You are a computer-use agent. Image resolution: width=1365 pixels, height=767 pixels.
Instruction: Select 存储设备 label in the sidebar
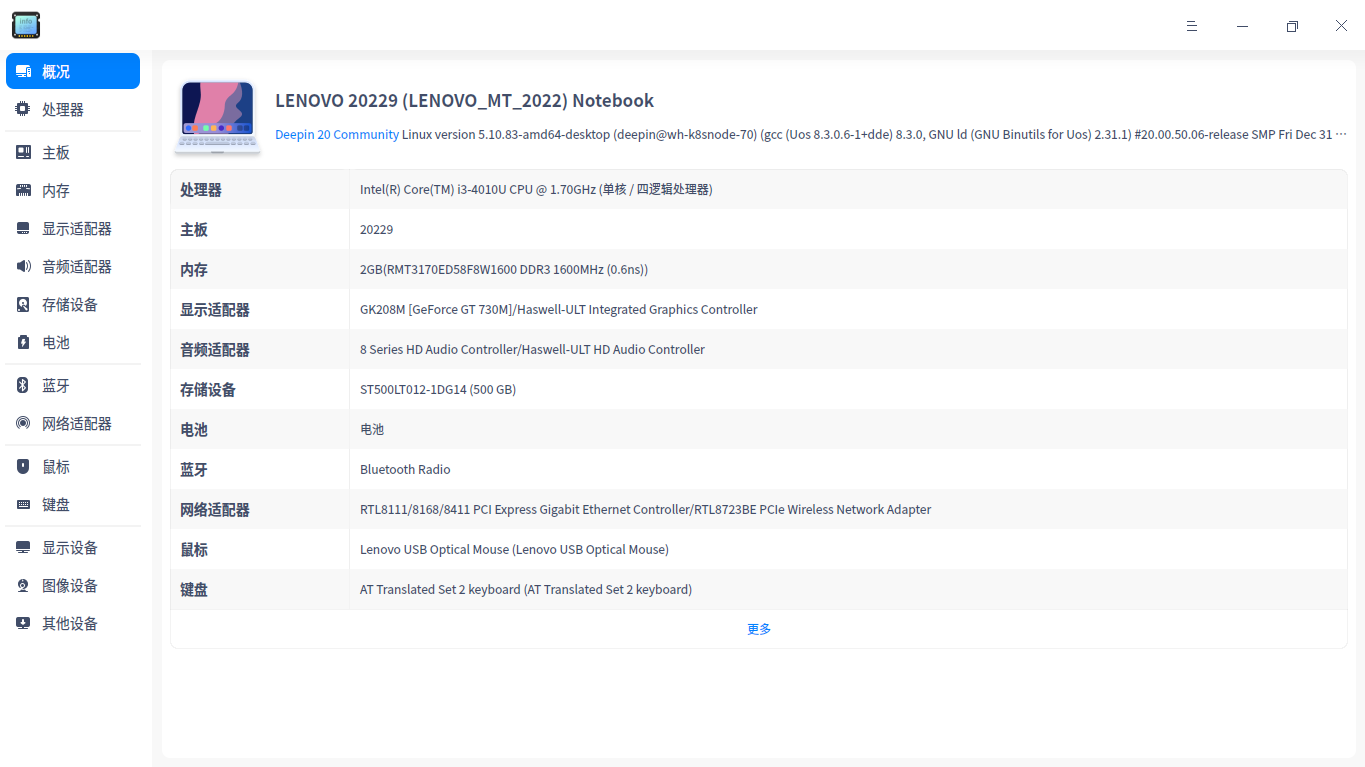(70, 304)
